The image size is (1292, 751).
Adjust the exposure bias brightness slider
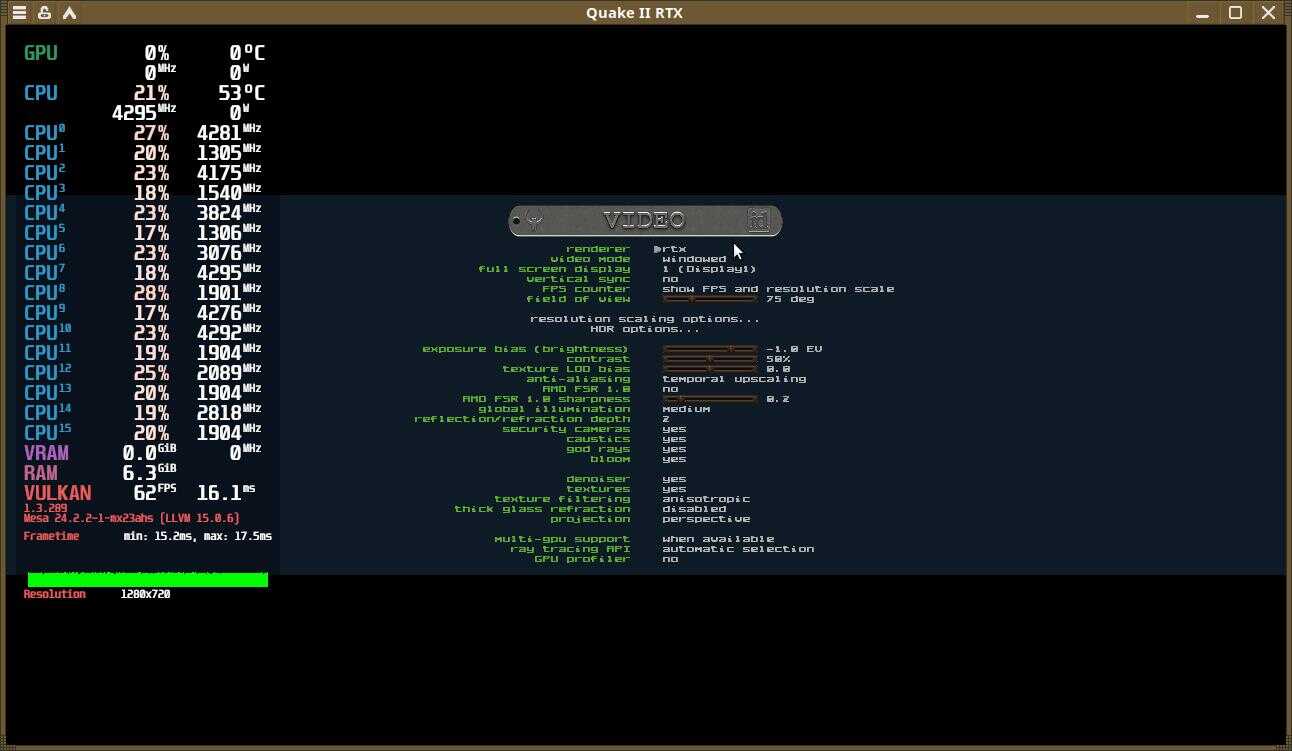pyautogui.click(x=710, y=349)
